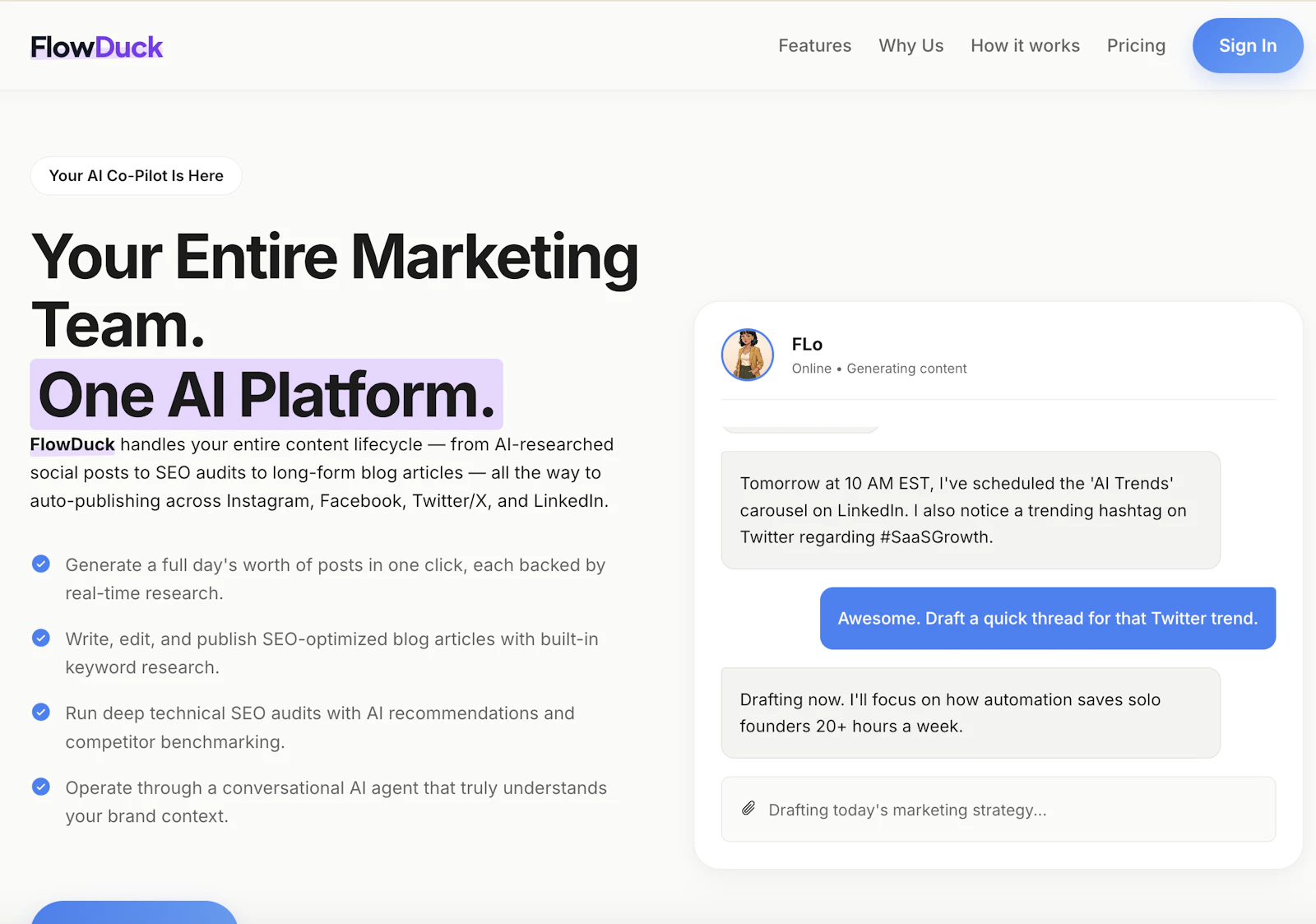Click the check icon beside 'Run deep technical SEO audits'

(x=41, y=712)
